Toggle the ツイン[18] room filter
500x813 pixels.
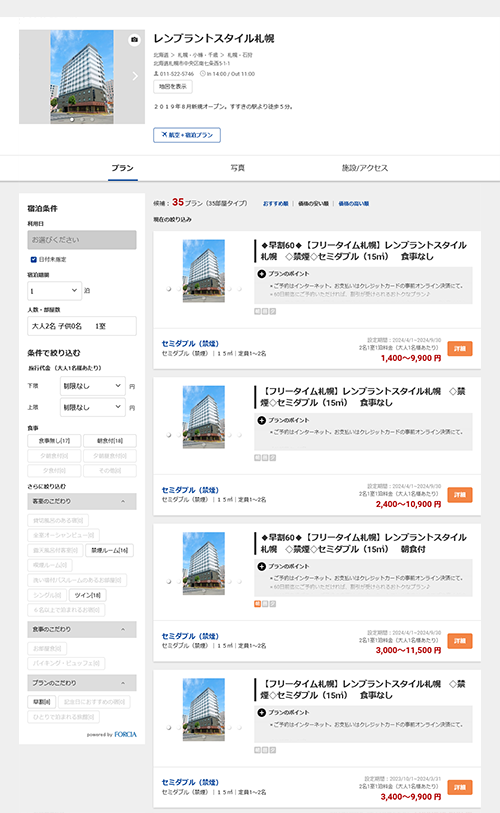click(88, 595)
